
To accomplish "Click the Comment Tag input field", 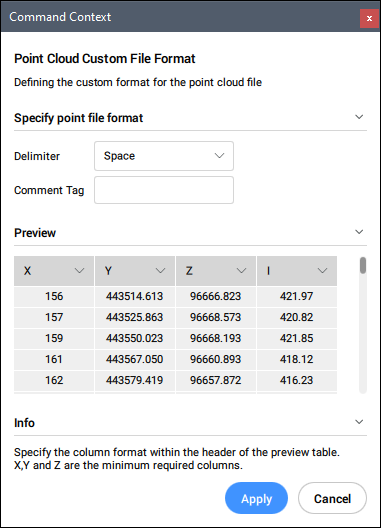I will (x=164, y=190).
